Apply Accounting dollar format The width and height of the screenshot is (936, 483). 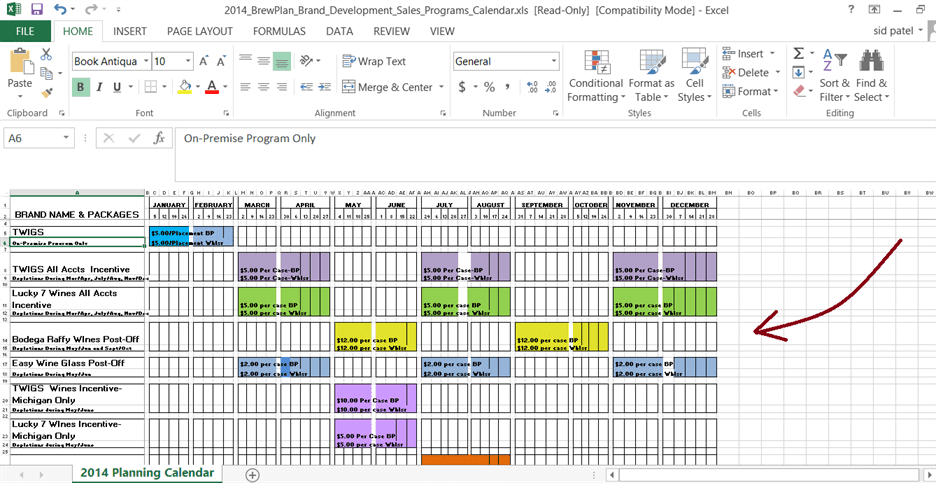click(x=461, y=87)
